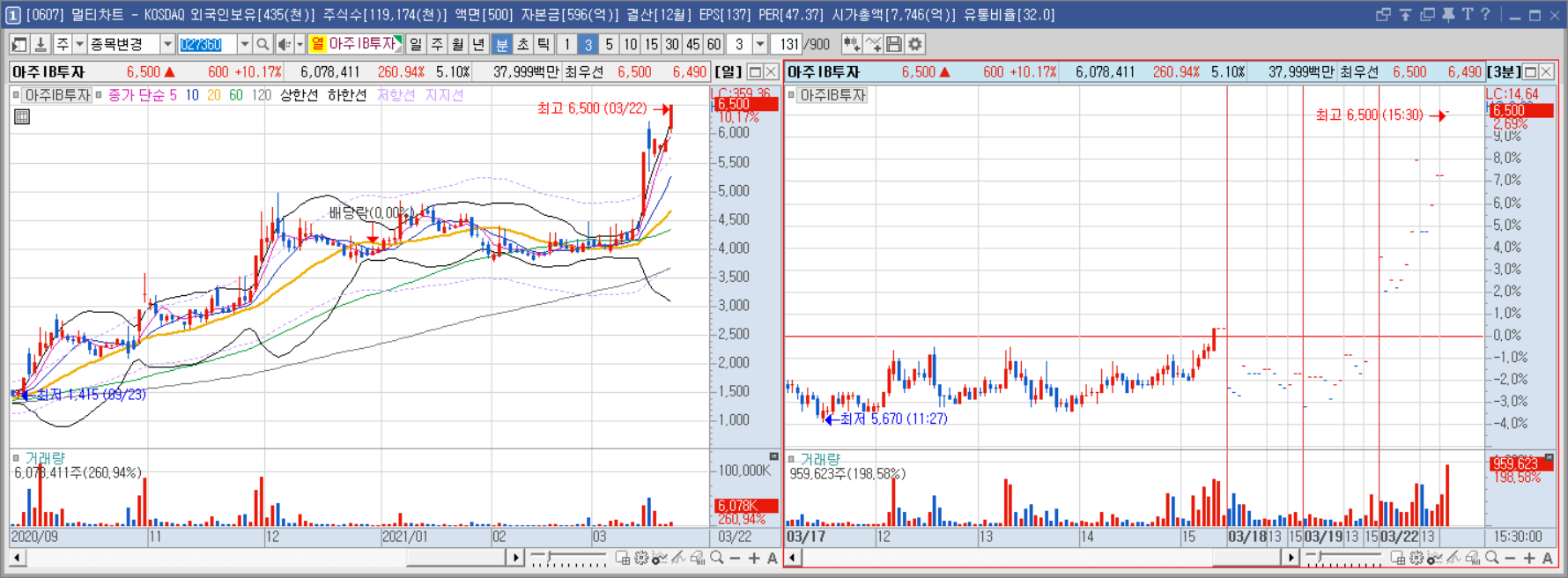This screenshot has height=578, width=1568.
Task: Click the add indicator chart icon
Action: coord(852,44)
